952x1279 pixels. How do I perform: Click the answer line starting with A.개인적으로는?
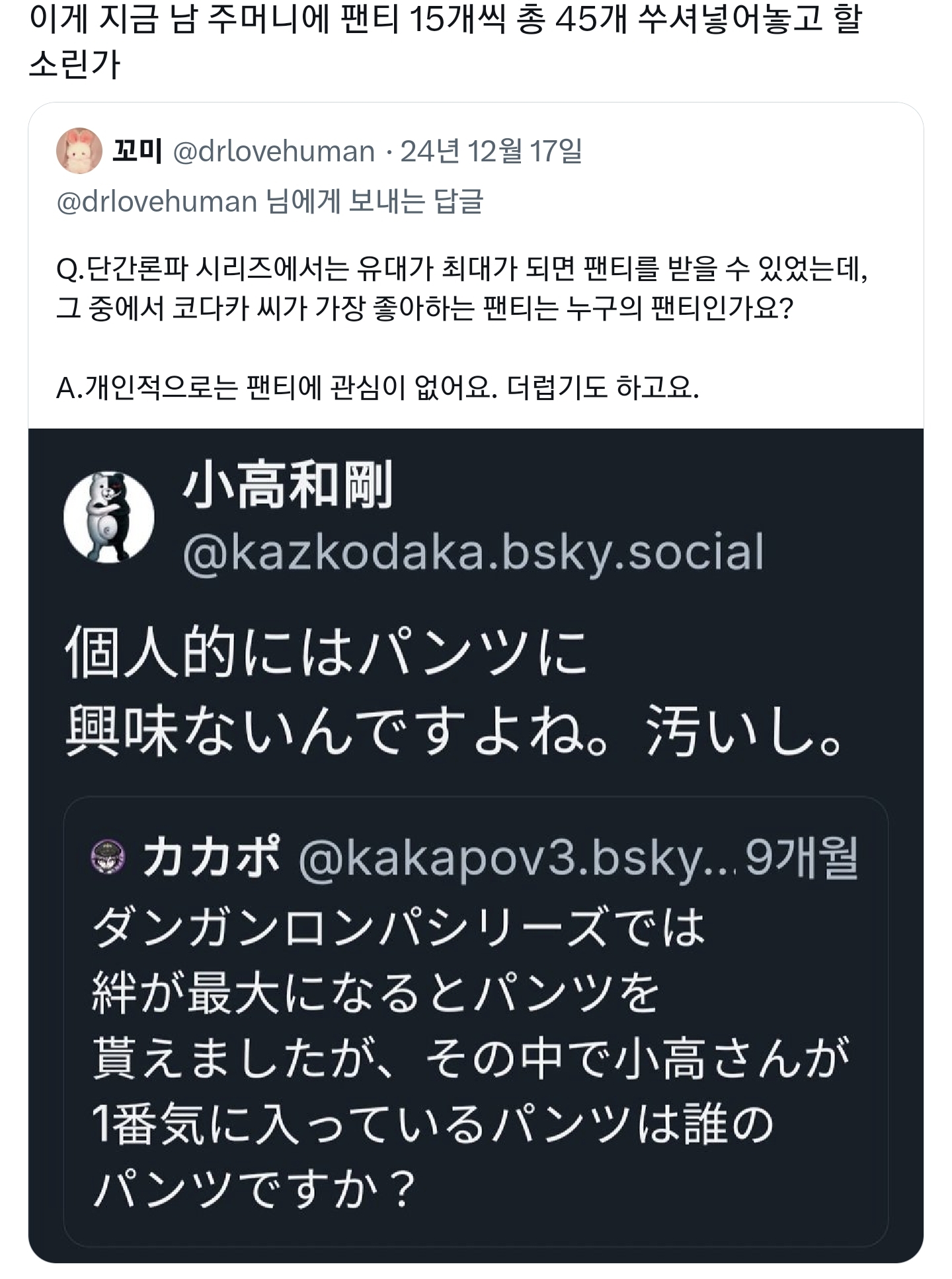coord(377,388)
